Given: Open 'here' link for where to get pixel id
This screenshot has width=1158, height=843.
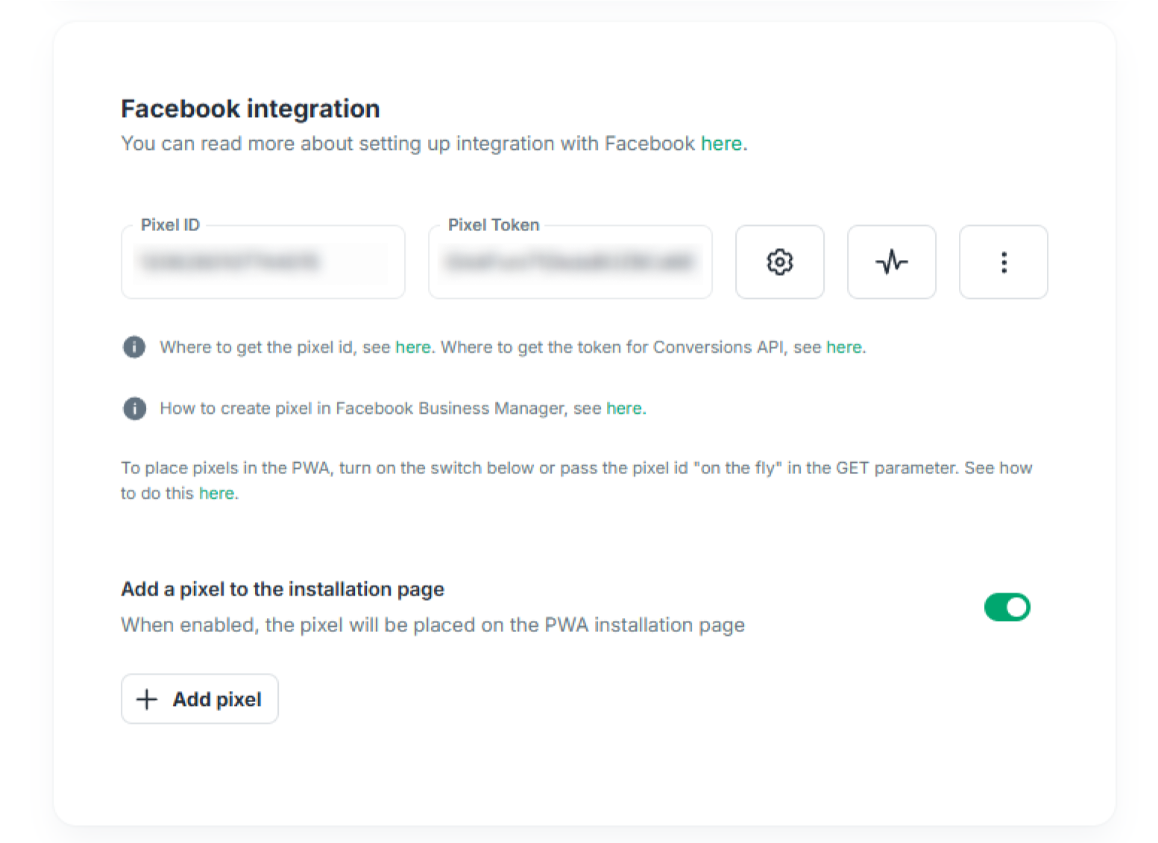Looking at the screenshot, I should pos(413,347).
